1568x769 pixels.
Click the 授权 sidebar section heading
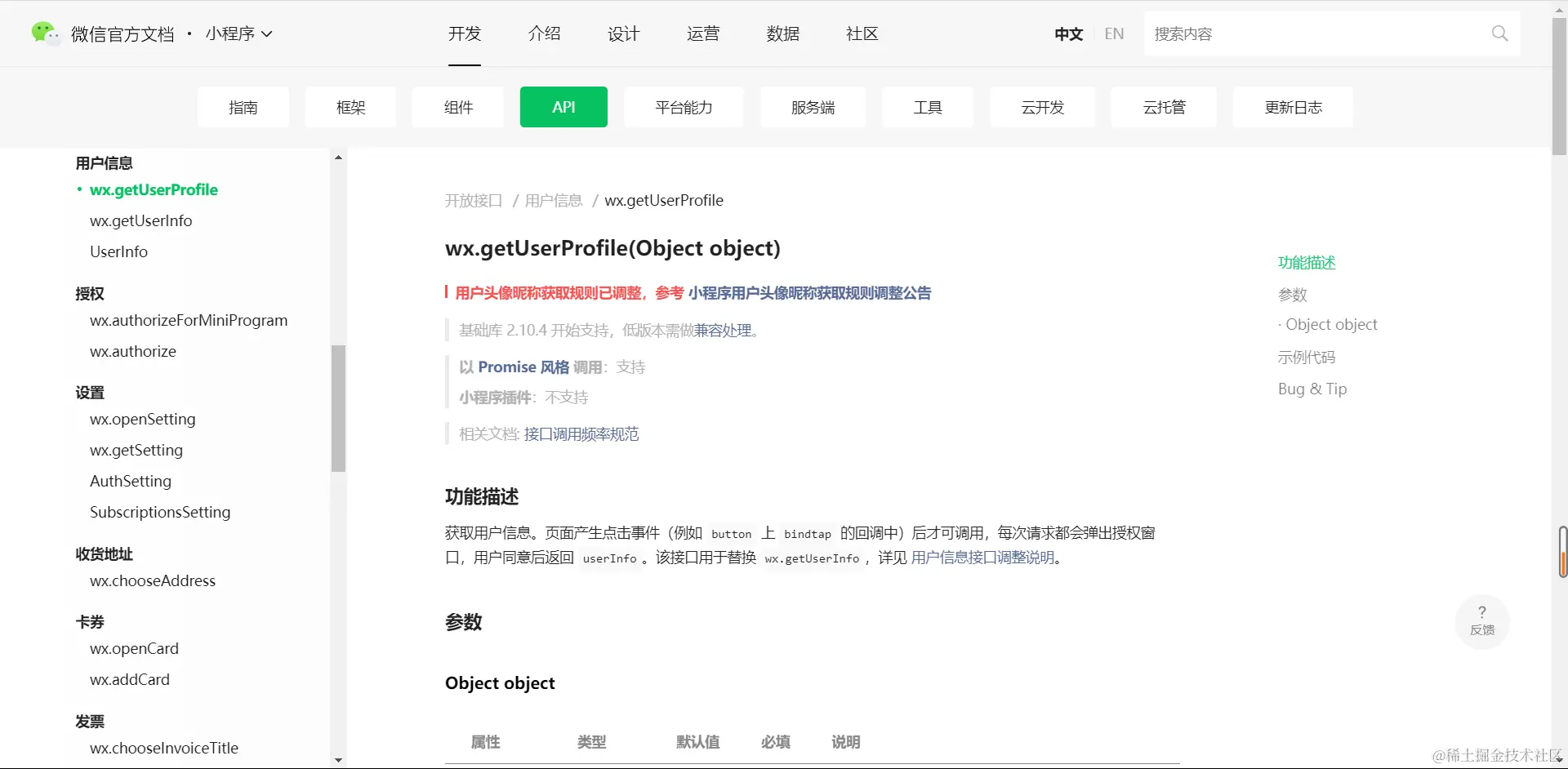click(x=90, y=293)
